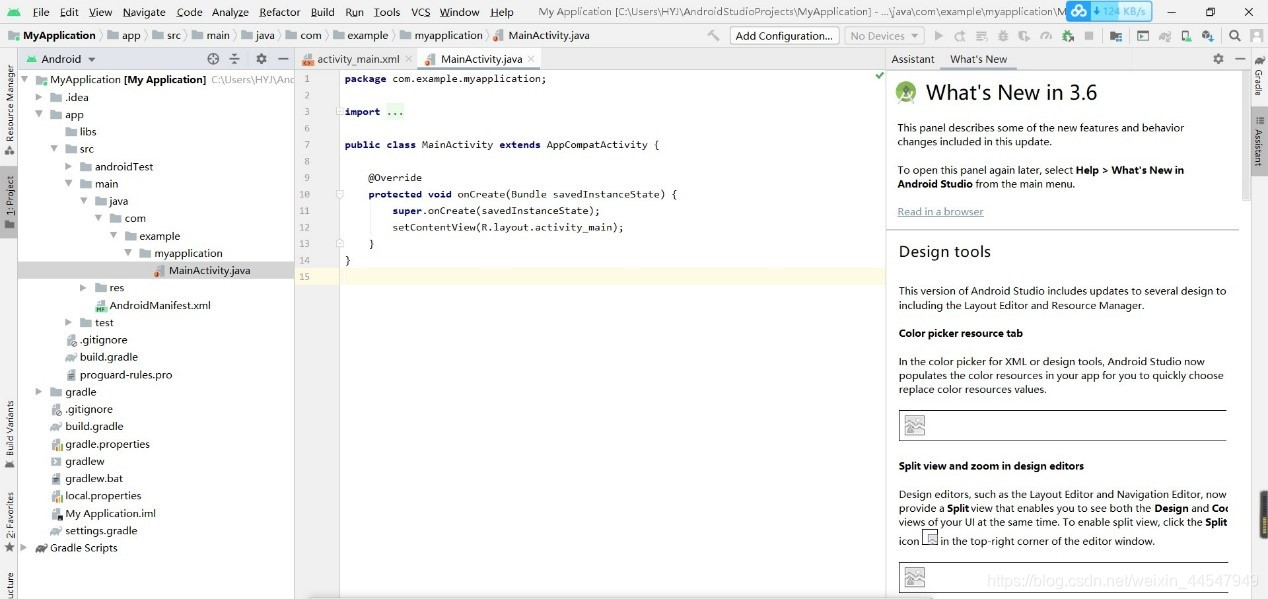The width and height of the screenshot is (1268, 599).
Task: Select the What's New tab
Action: (978, 59)
